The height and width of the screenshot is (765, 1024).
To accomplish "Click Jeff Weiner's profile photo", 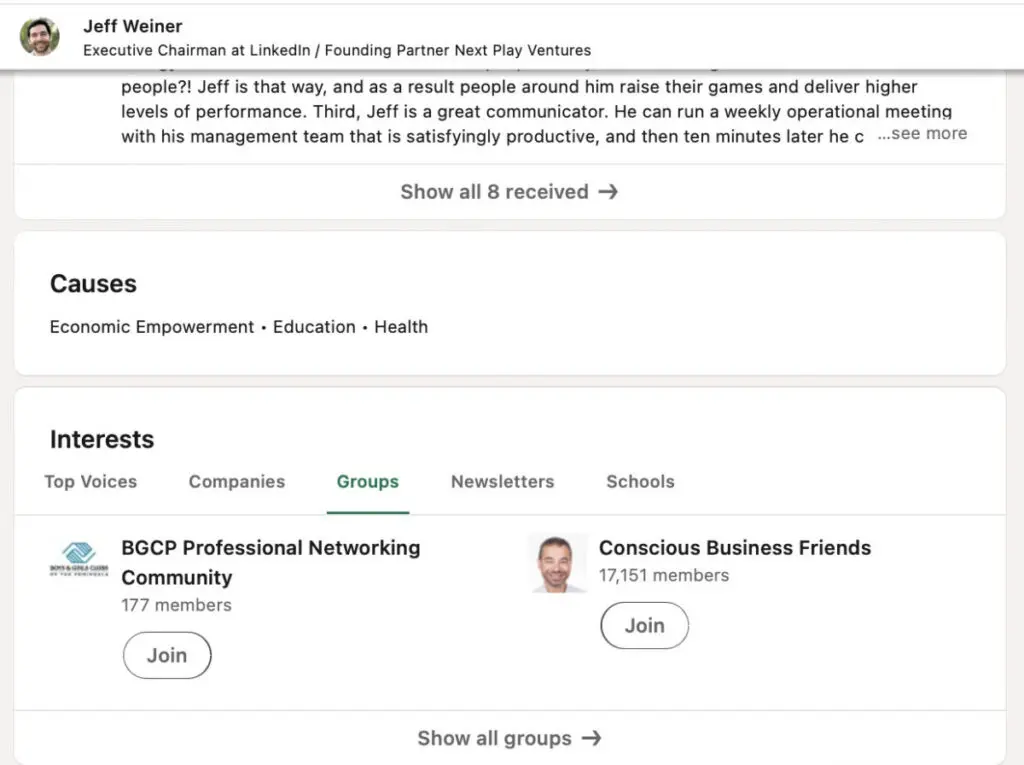I will 39,36.
